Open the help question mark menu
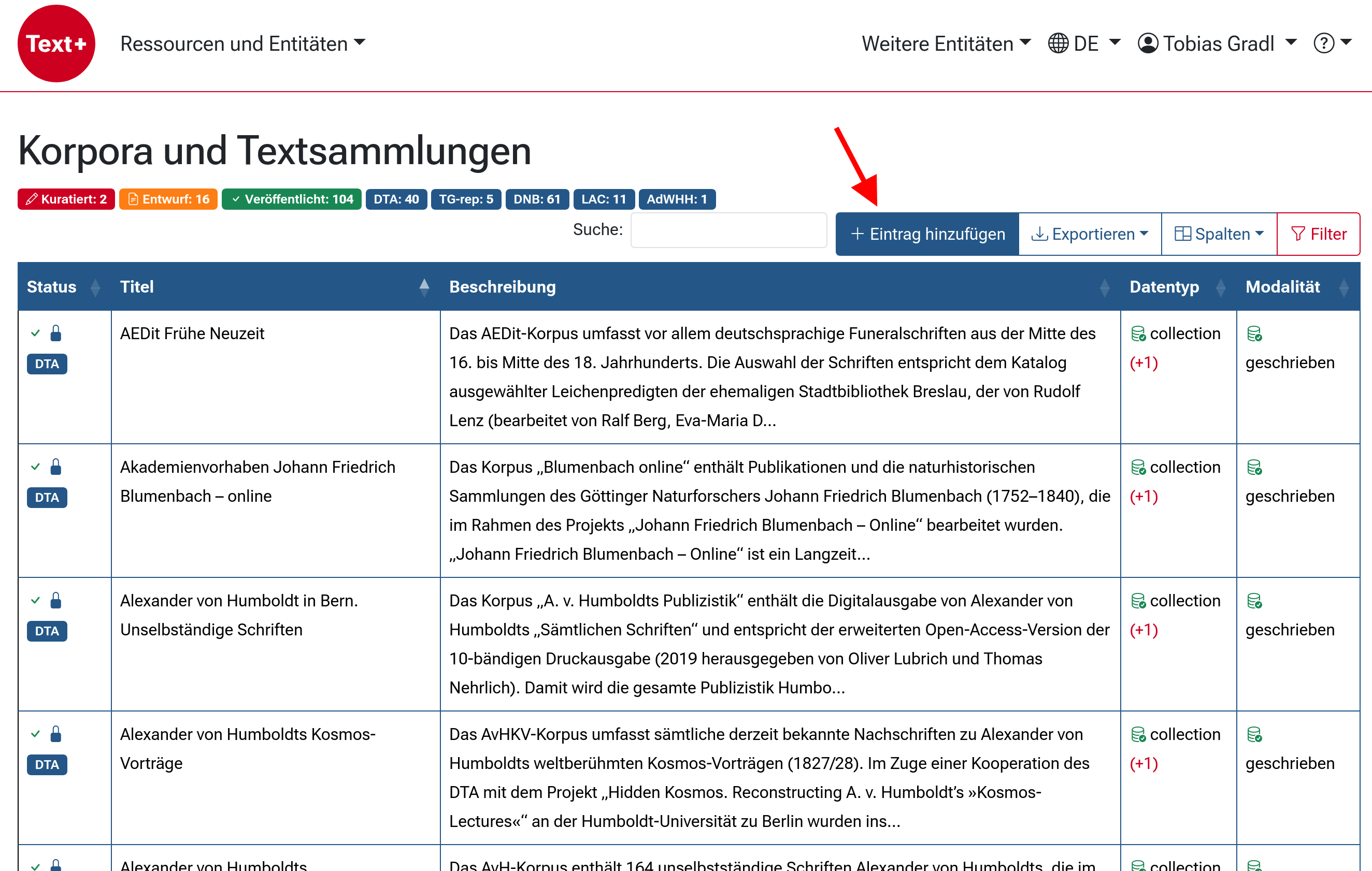The height and width of the screenshot is (871, 1372). [1332, 44]
